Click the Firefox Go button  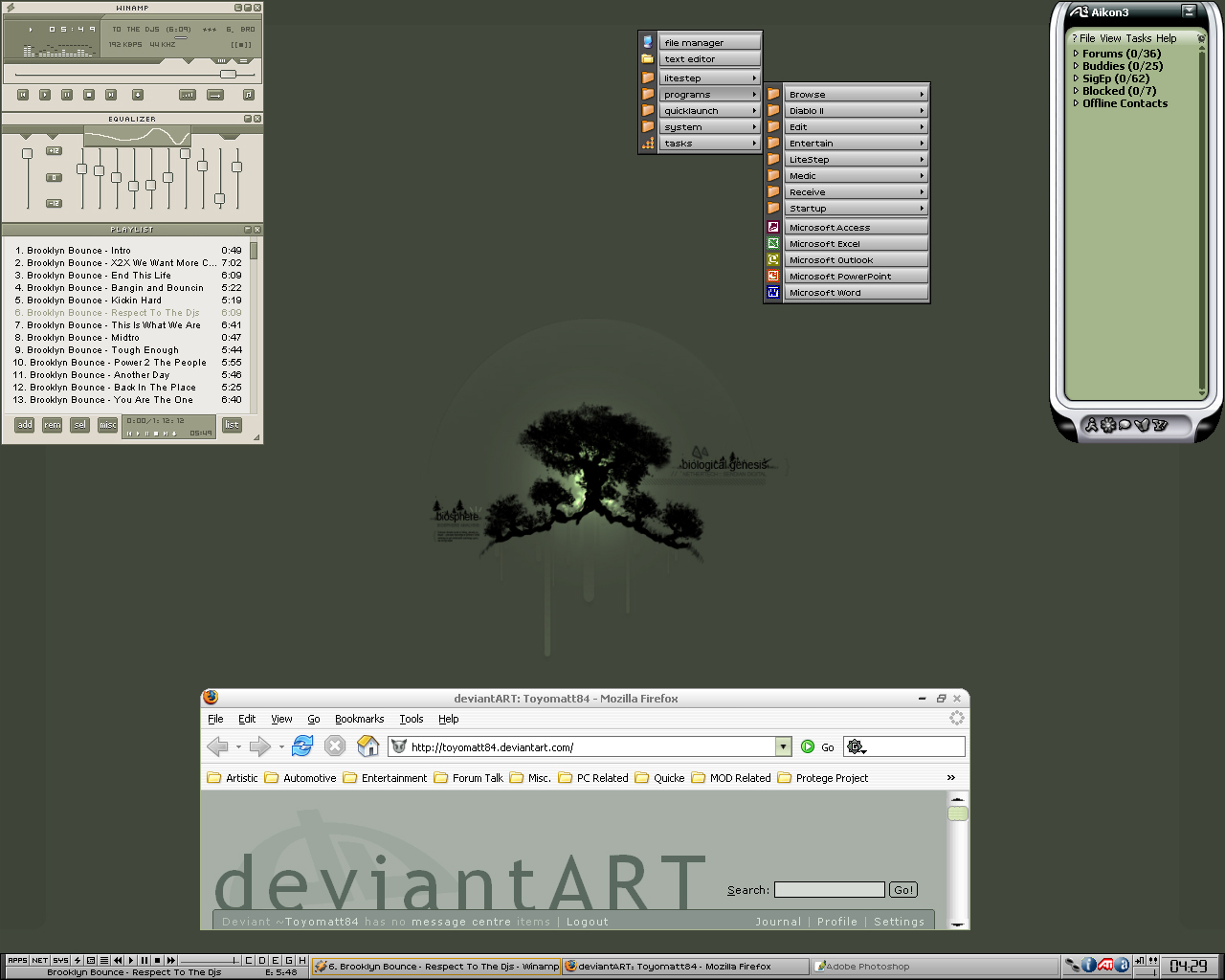coord(817,747)
